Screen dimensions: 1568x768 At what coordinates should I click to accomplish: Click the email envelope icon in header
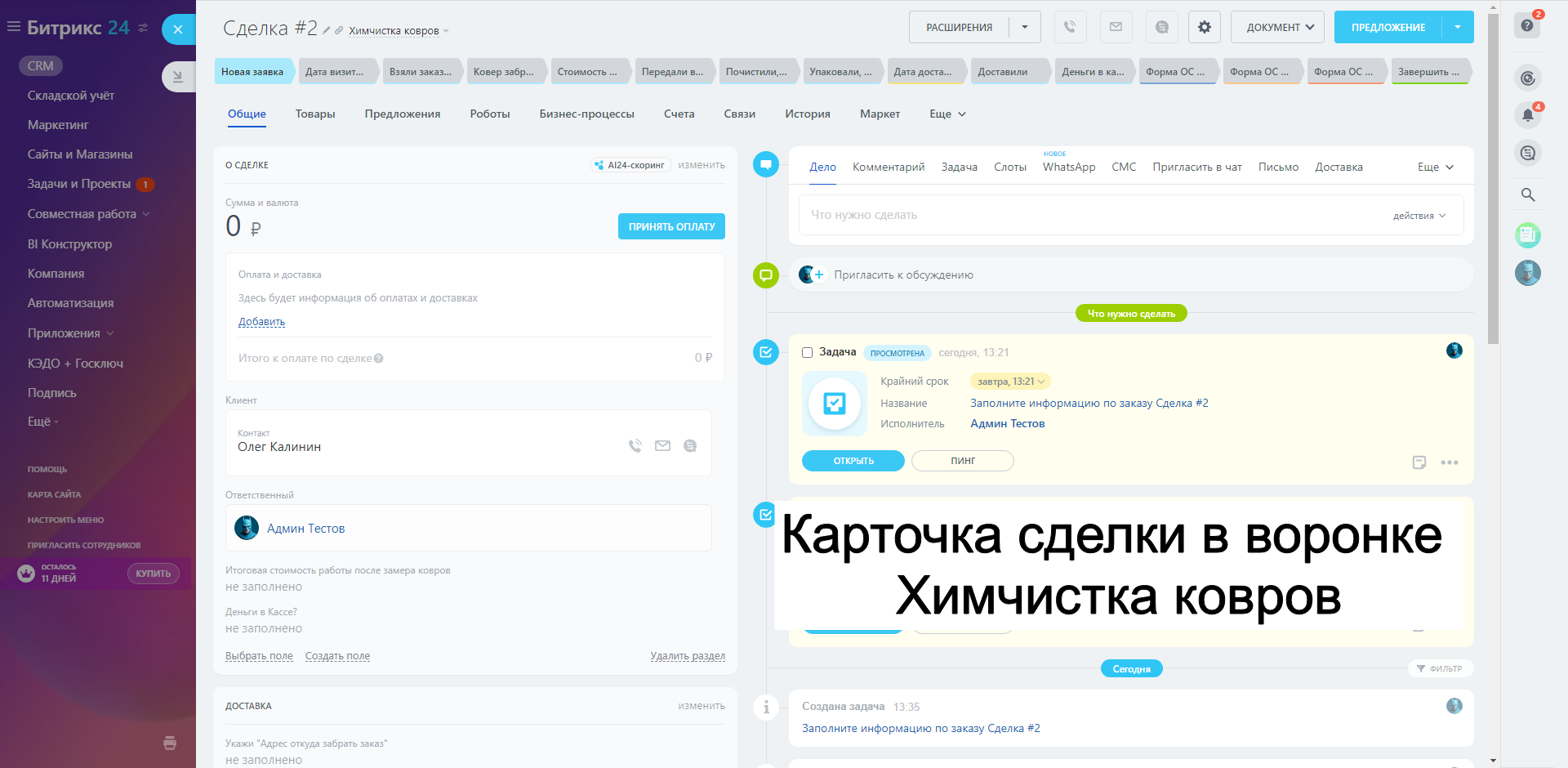click(1116, 27)
